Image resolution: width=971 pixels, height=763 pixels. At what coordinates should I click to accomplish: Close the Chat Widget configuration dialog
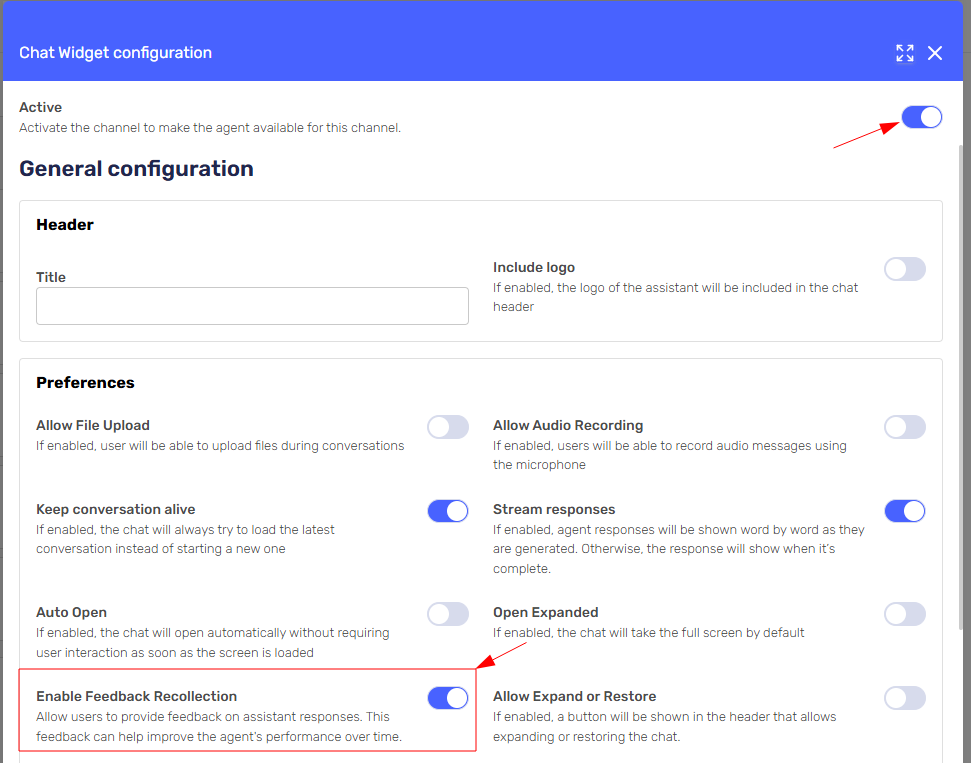click(x=935, y=53)
